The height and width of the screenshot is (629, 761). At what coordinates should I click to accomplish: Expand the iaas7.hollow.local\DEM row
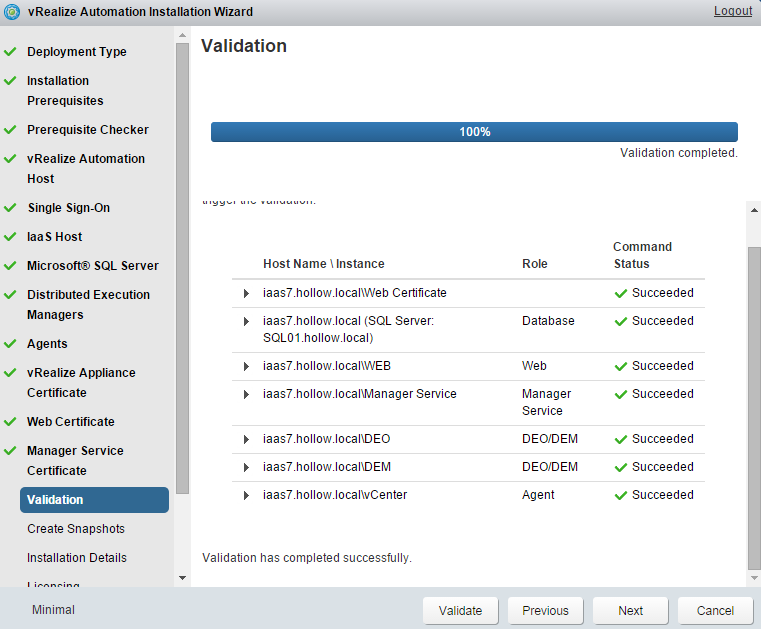pyautogui.click(x=246, y=468)
